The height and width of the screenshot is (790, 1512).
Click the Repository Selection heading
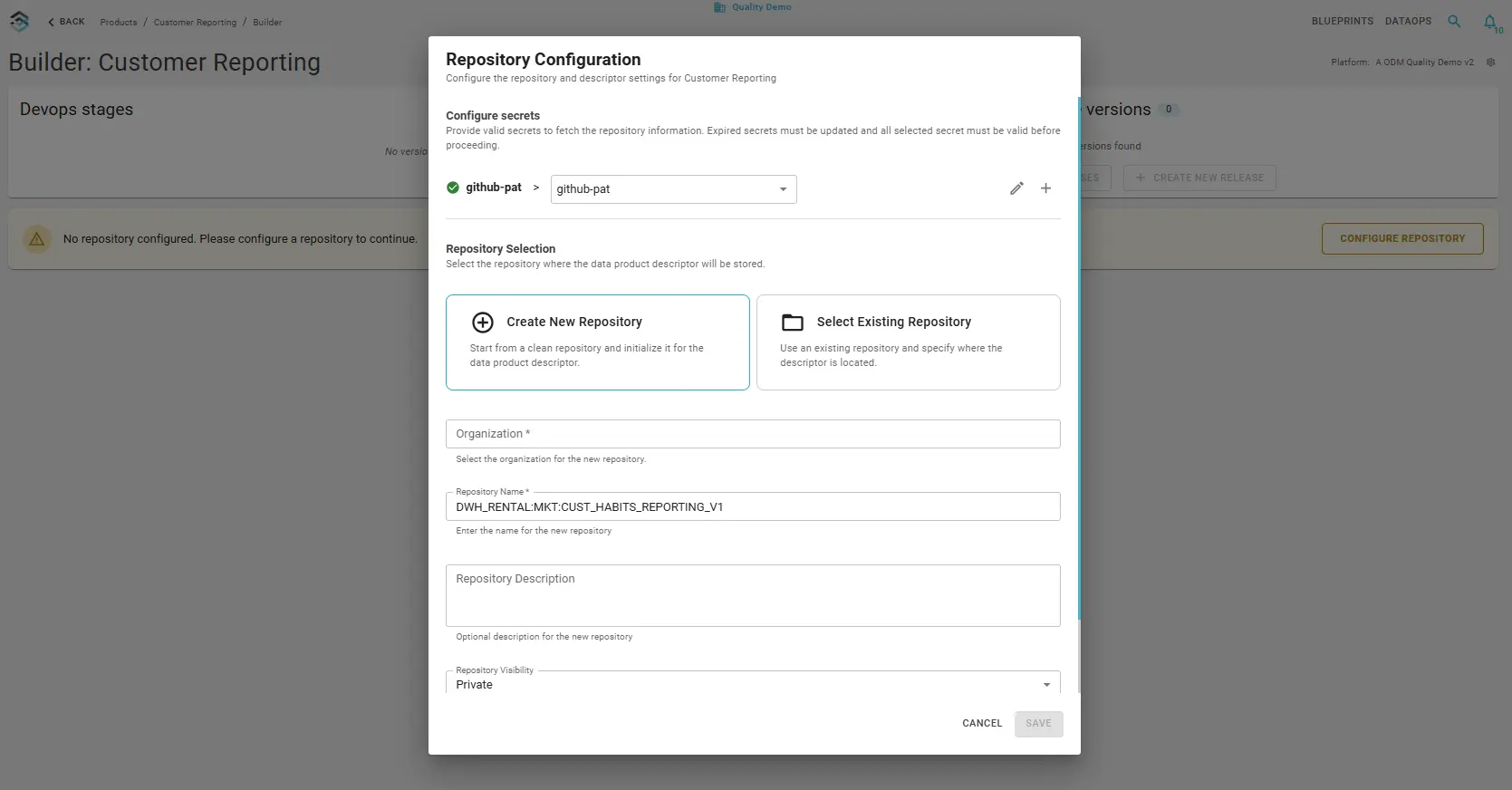tap(500, 248)
